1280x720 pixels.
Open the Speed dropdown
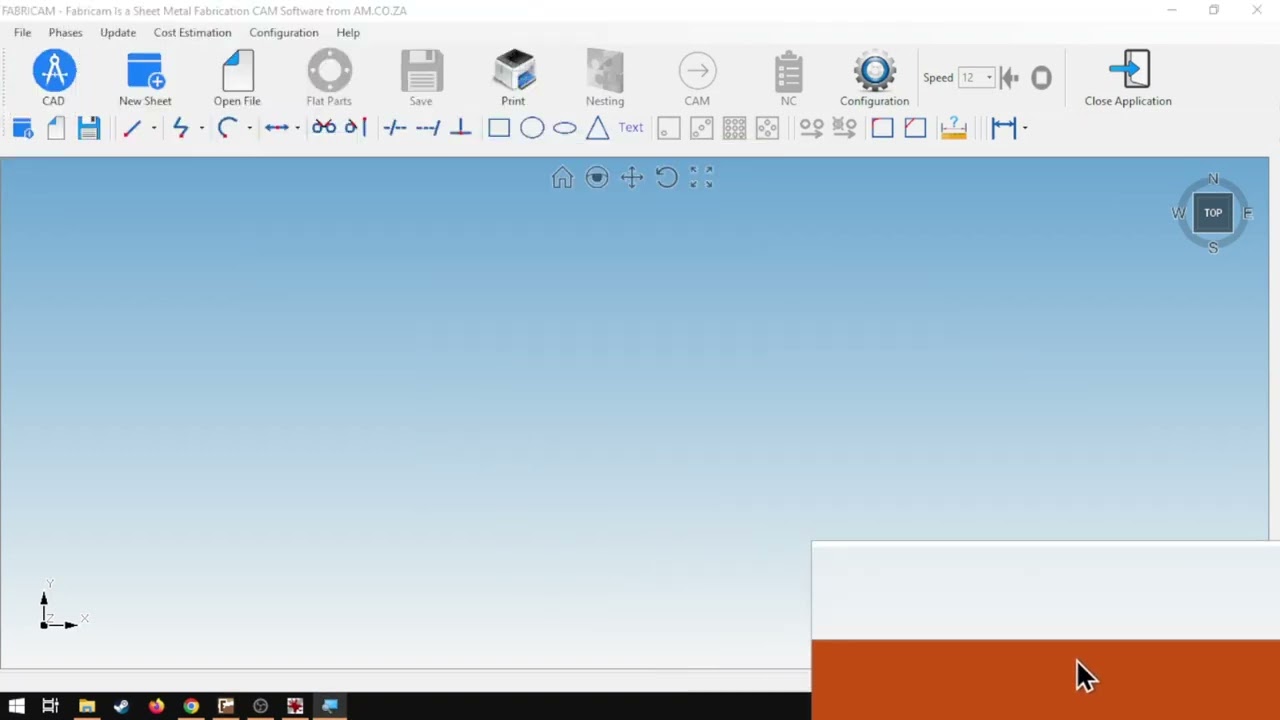pos(989,78)
